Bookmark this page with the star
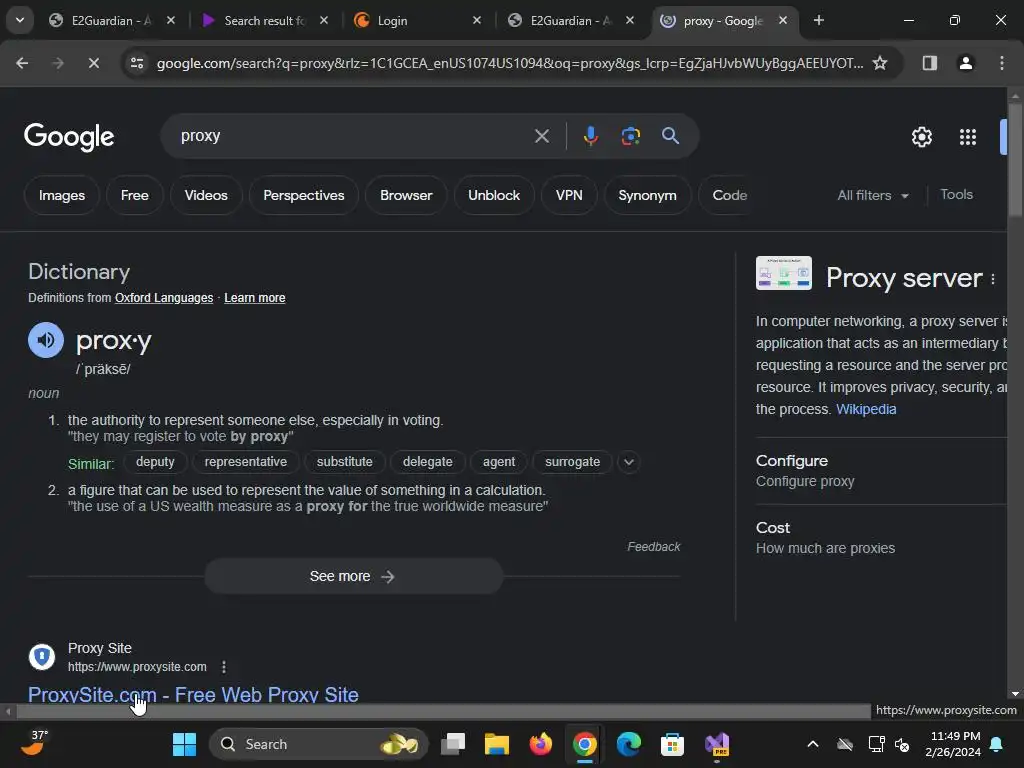The image size is (1024, 768). tap(880, 63)
